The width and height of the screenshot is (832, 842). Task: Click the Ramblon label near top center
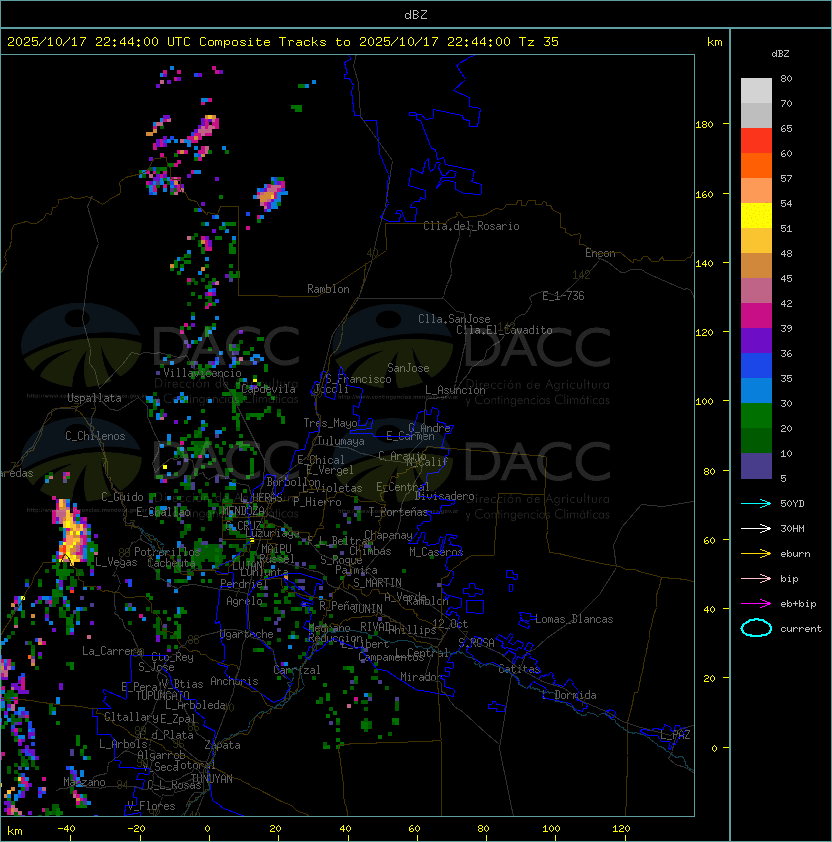tap(328, 289)
